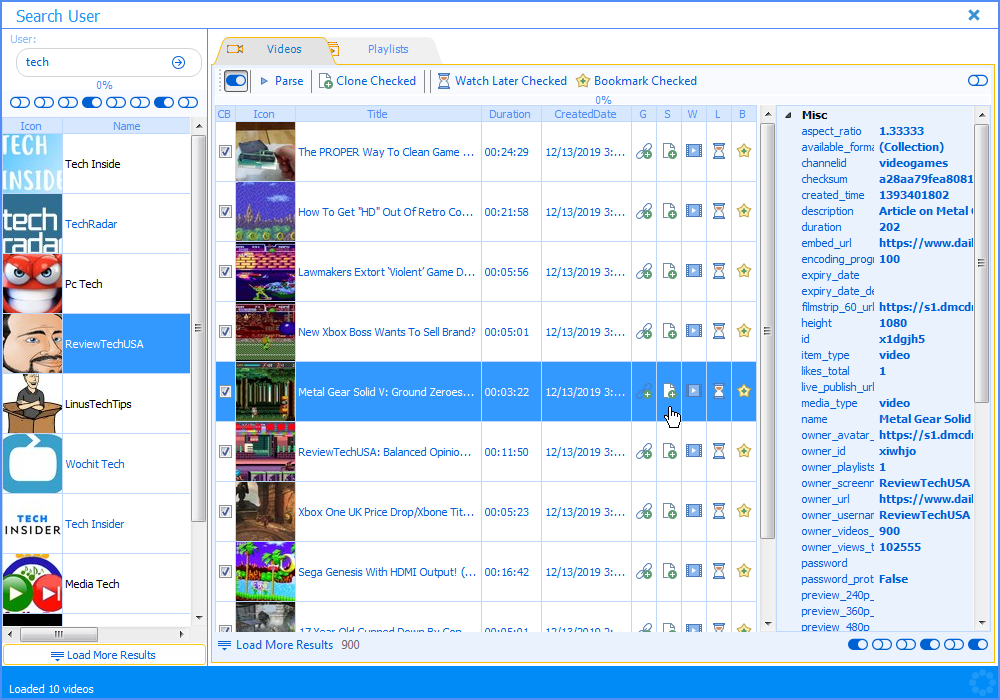Click user list vertical scrollbar down arrow
This screenshot has width=1000, height=700.
coord(199,618)
